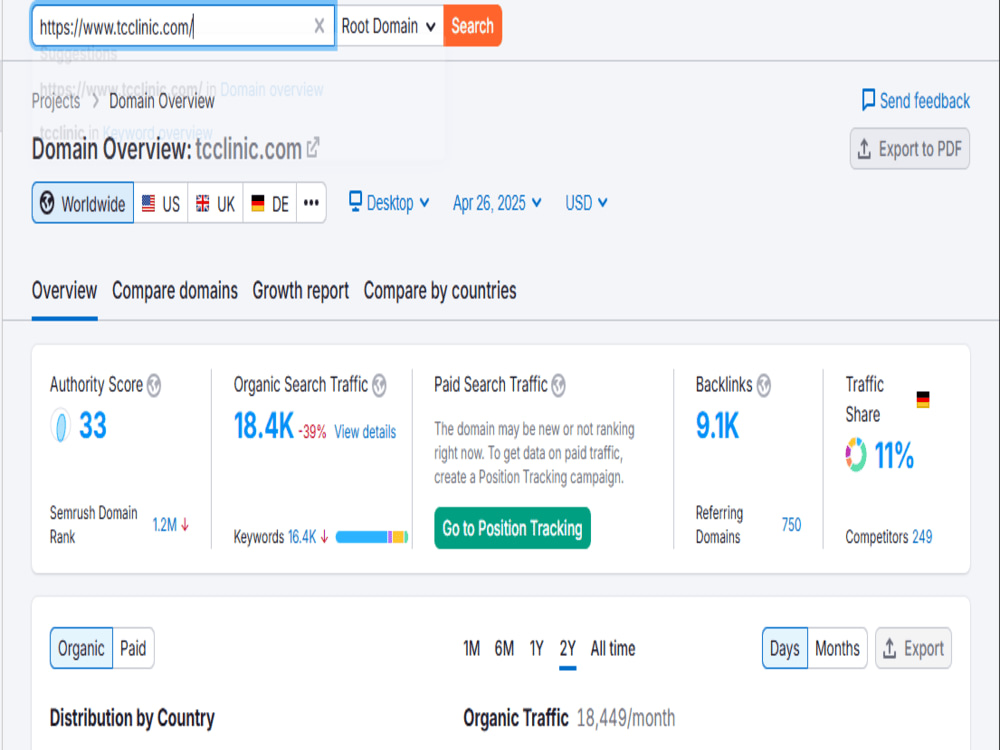Select the All time range

(613, 649)
